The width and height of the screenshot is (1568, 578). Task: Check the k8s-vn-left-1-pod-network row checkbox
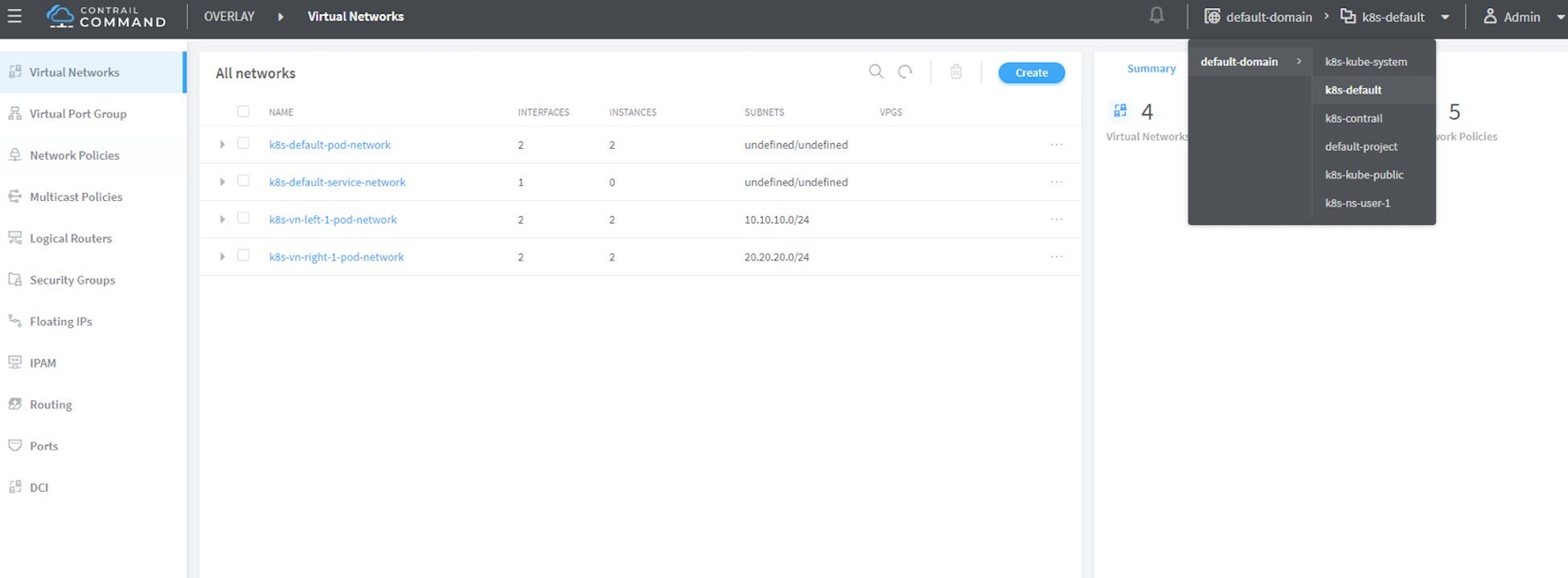click(x=243, y=218)
